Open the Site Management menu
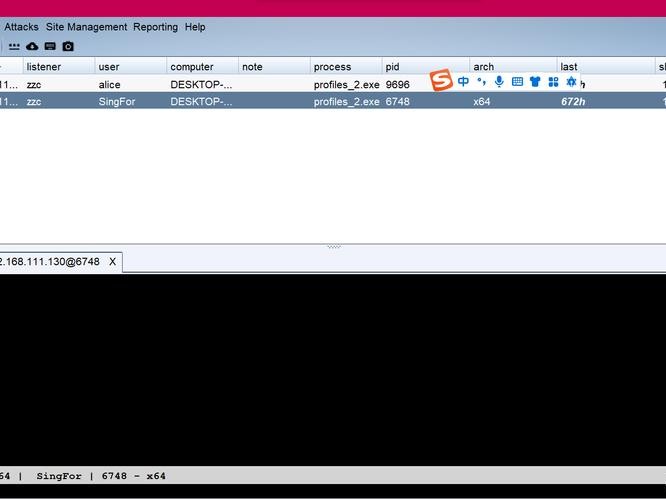 [86, 27]
